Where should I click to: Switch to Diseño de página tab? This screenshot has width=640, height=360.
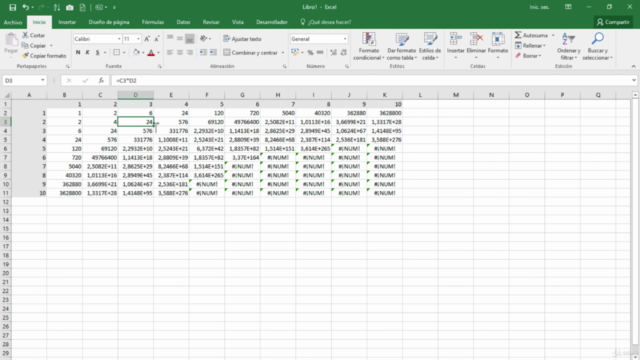(109, 22)
